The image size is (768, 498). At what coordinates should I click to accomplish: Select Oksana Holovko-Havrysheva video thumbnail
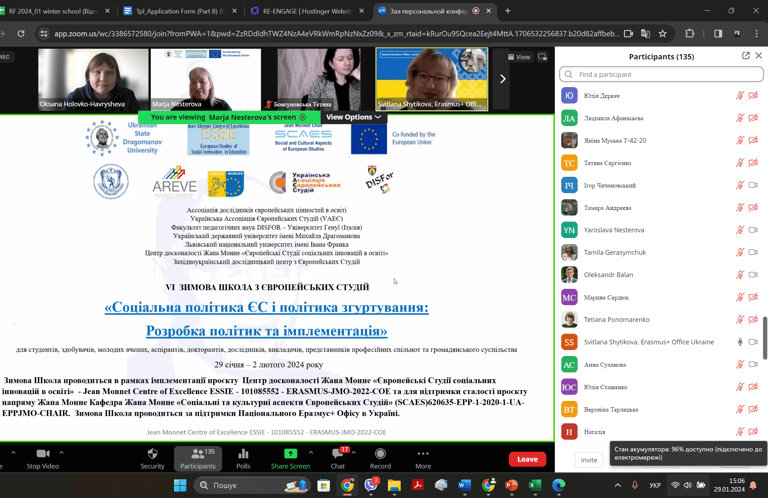point(93,79)
